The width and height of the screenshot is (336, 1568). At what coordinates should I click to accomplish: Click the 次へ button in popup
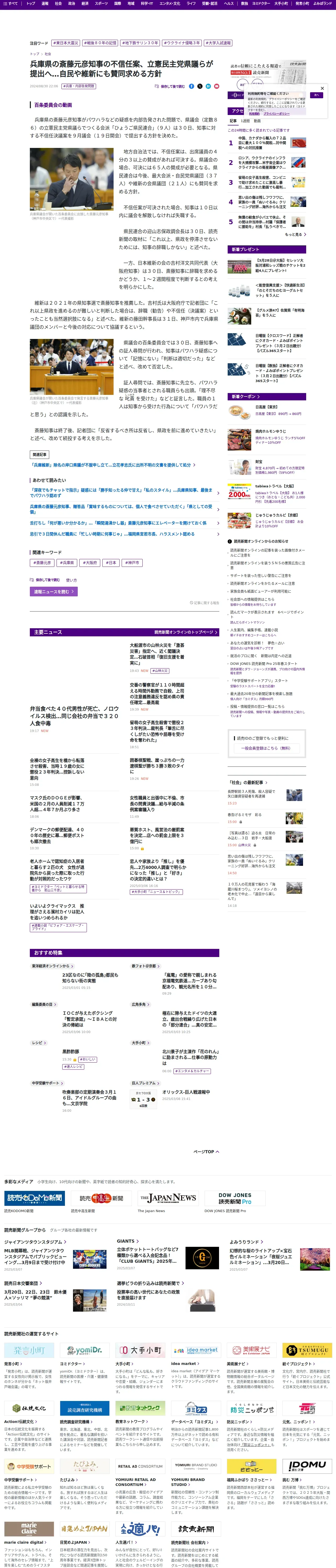[316, 95]
